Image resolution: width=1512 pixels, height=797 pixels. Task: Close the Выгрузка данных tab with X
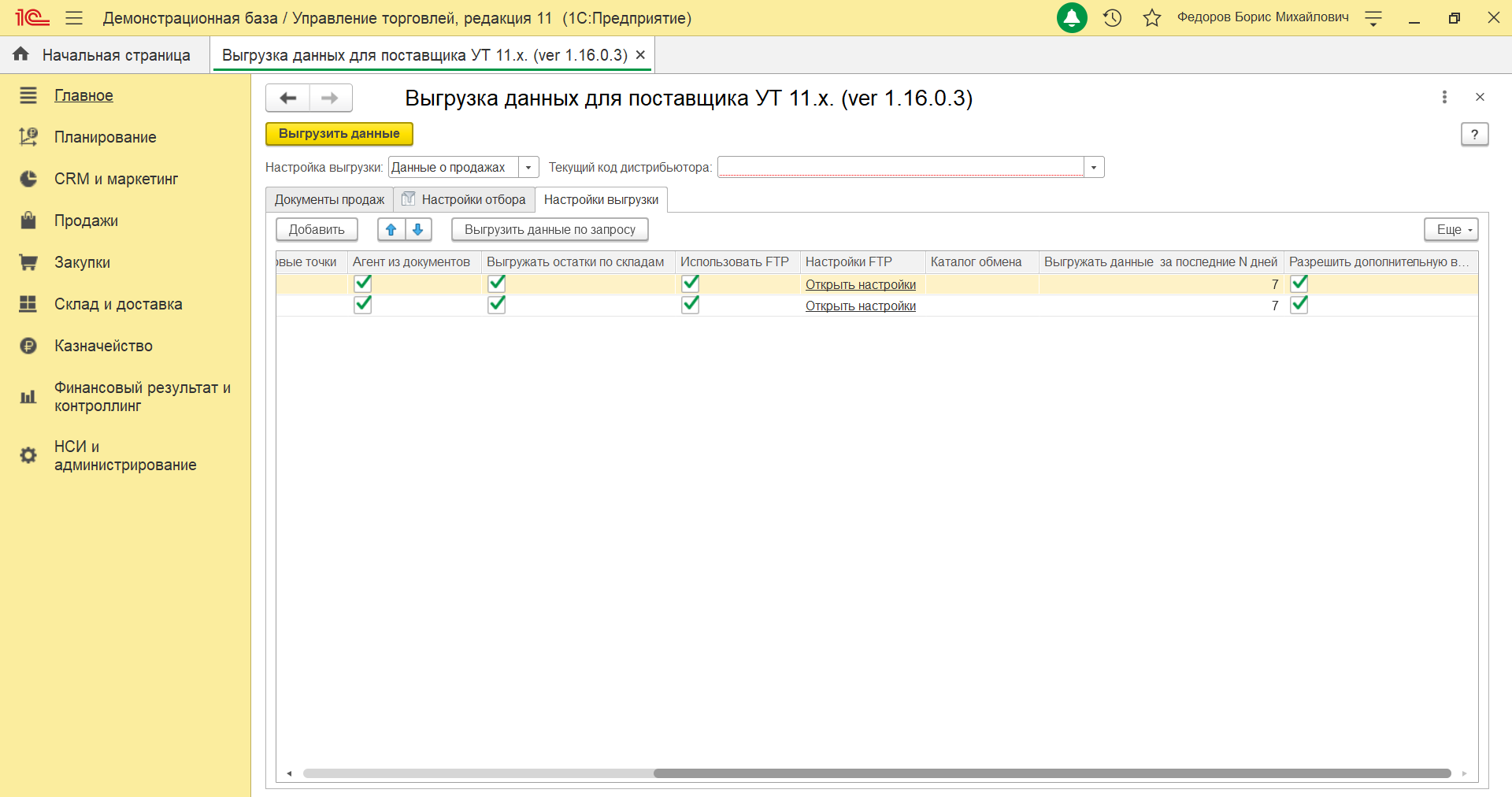(640, 55)
